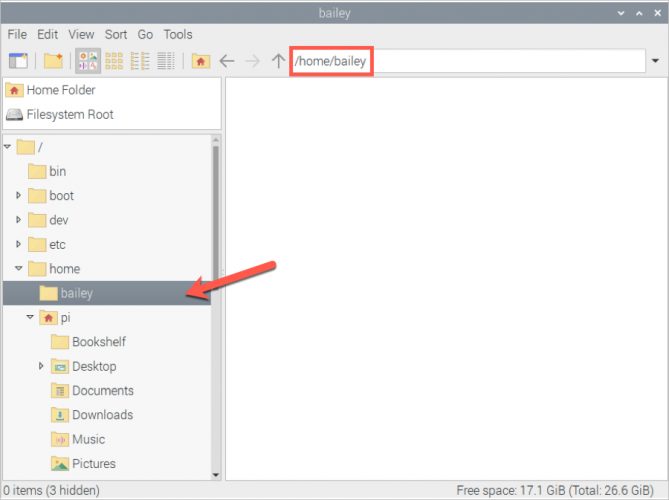
Task: Collapse the pi folder node
Action: pos(30,317)
